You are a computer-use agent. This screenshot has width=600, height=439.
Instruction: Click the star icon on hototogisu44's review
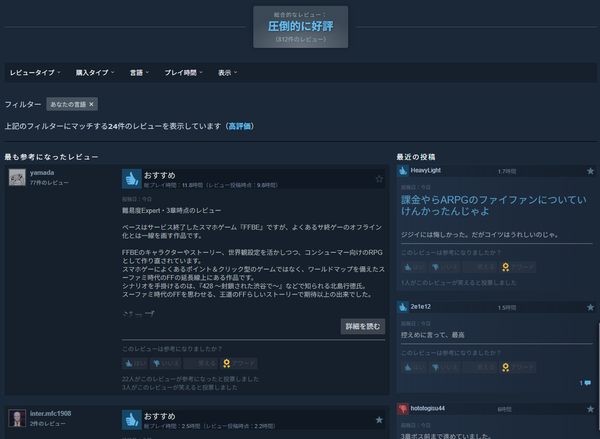click(590, 409)
